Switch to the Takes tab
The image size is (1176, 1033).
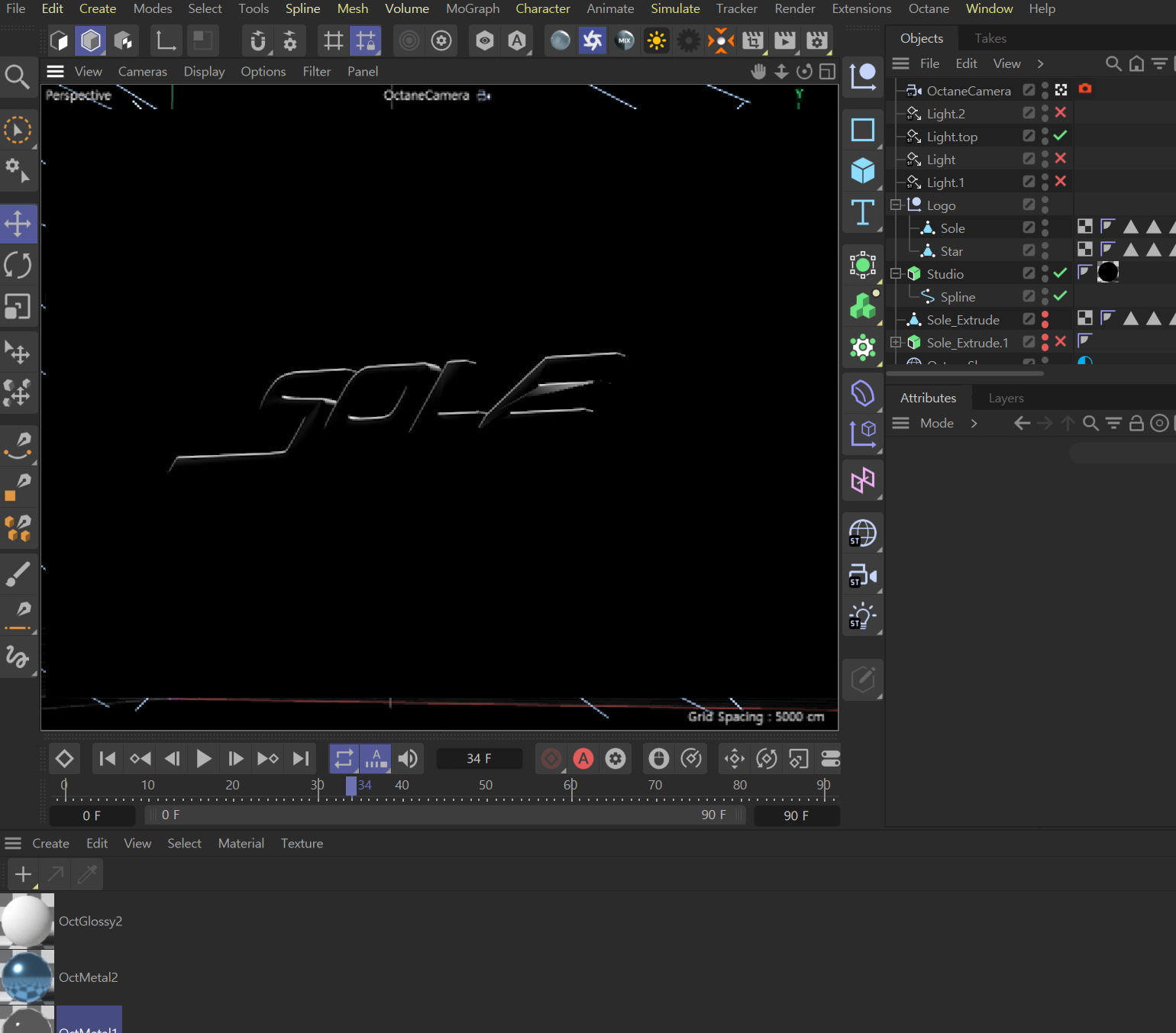click(x=990, y=38)
